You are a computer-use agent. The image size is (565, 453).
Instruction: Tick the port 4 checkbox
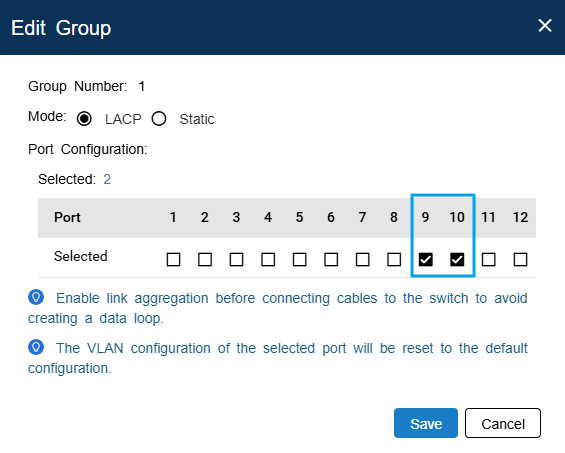tap(268, 259)
